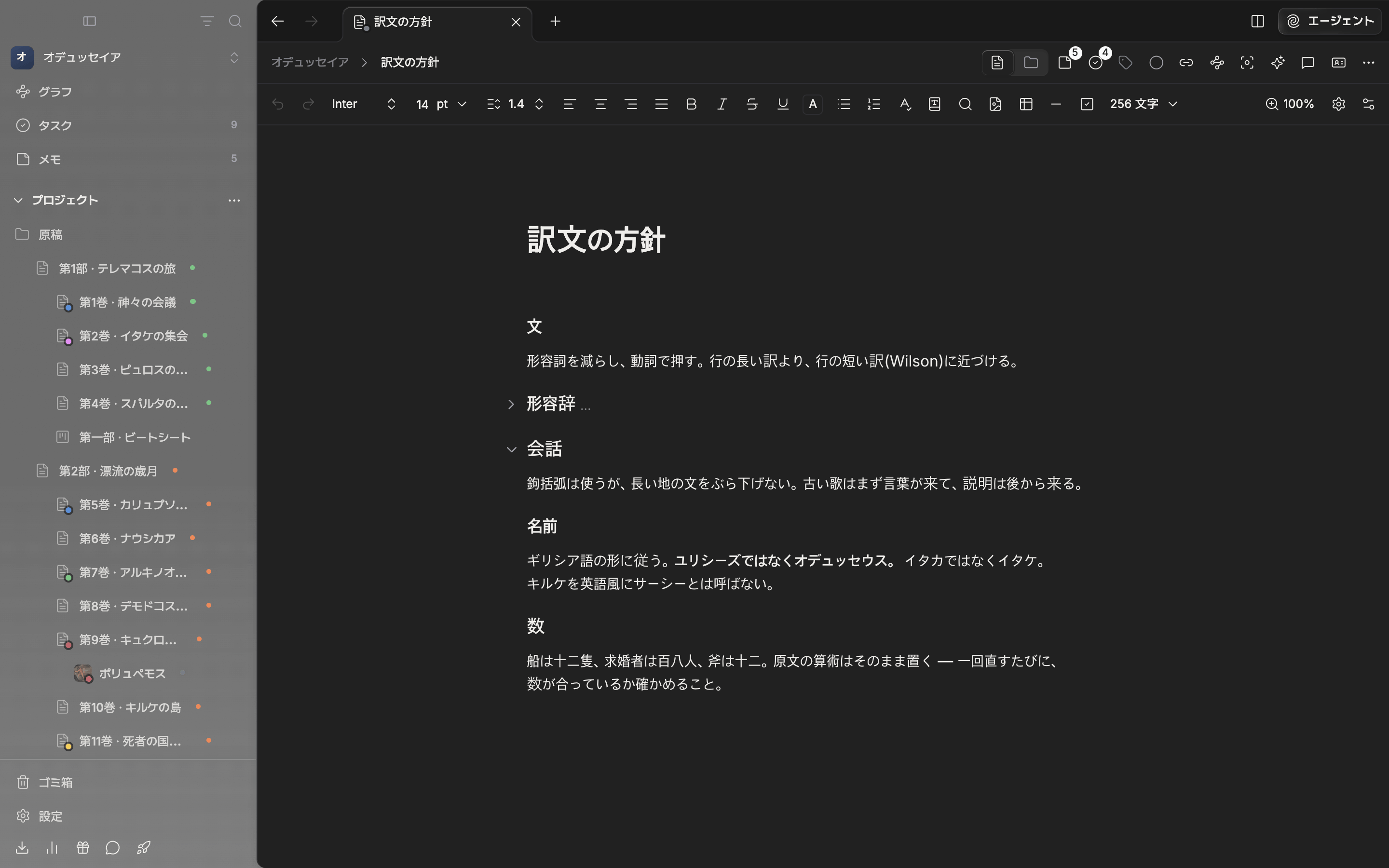The height and width of the screenshot is (868, 1389).
Task: Collapse the 会話 section
Action: pyautogui.click(x=511, y=449)
